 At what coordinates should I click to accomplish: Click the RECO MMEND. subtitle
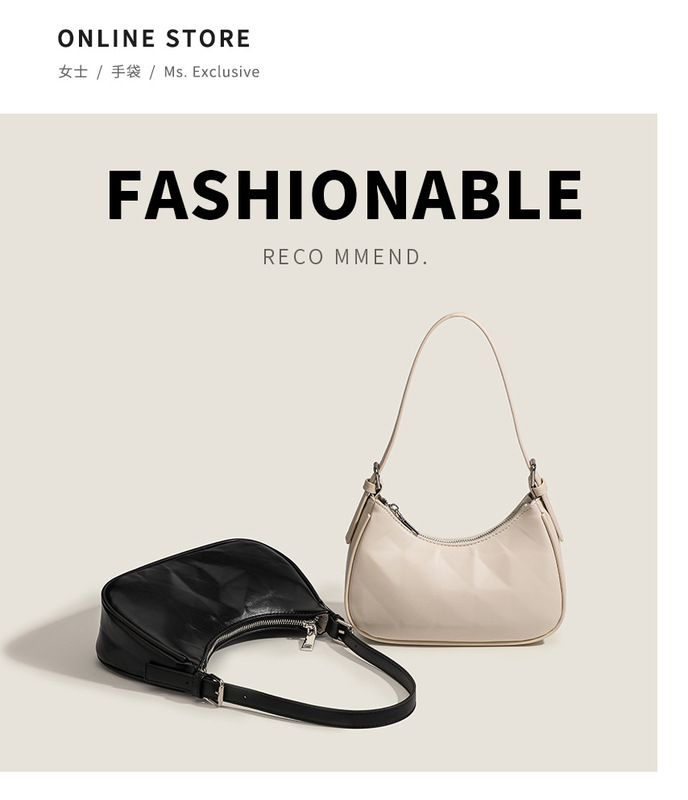point(345,257)
